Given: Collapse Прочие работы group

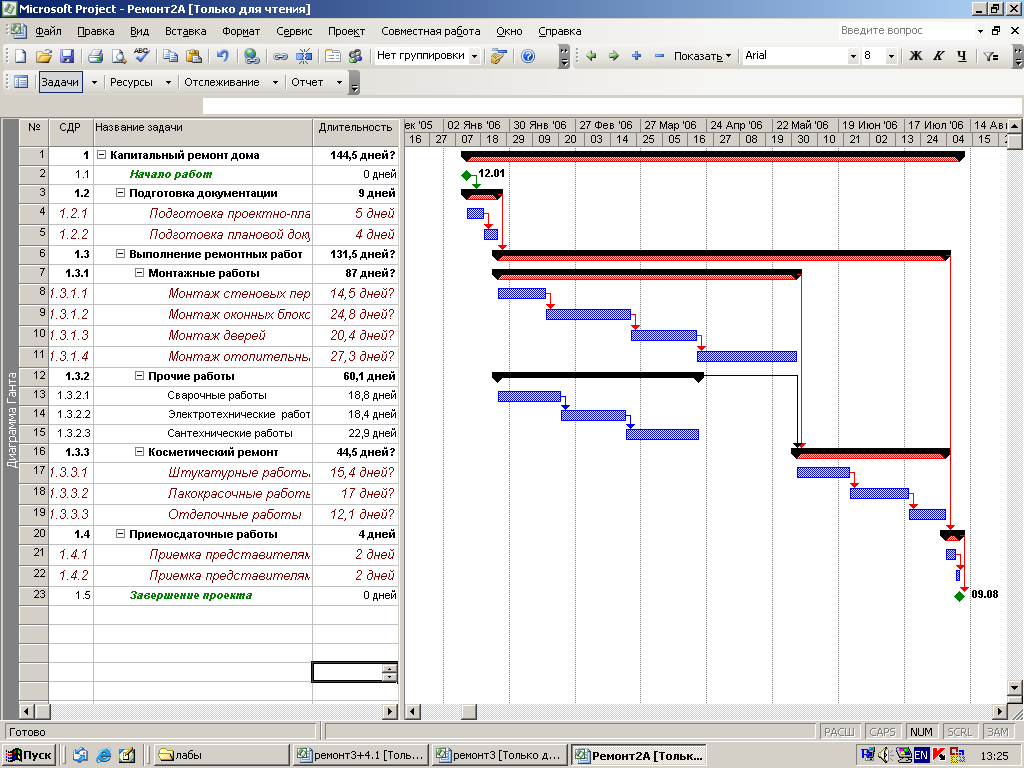Looking at the screenshot, I should pyautogui.click(x=139, y=376).
